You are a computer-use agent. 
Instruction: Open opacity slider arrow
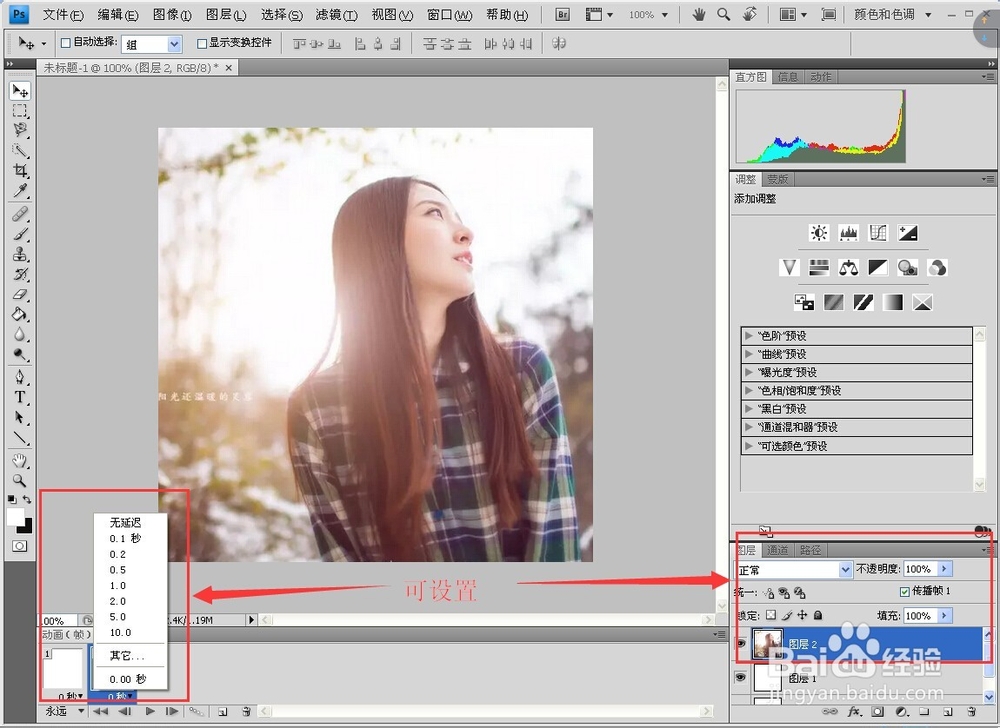945,569
